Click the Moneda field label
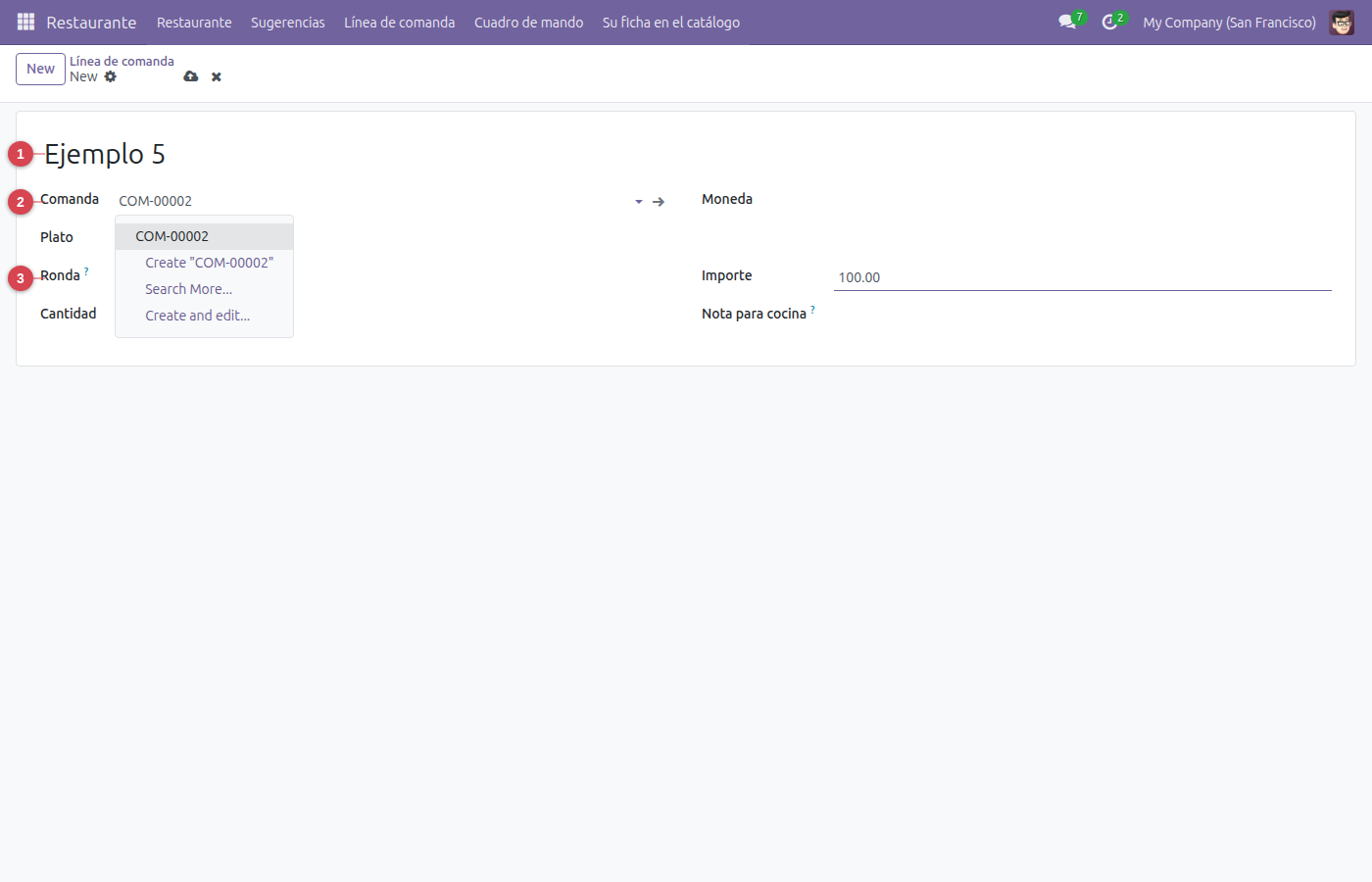This screenshot has height=882, width=1372. pyautogui.click(x=727, y=199)
